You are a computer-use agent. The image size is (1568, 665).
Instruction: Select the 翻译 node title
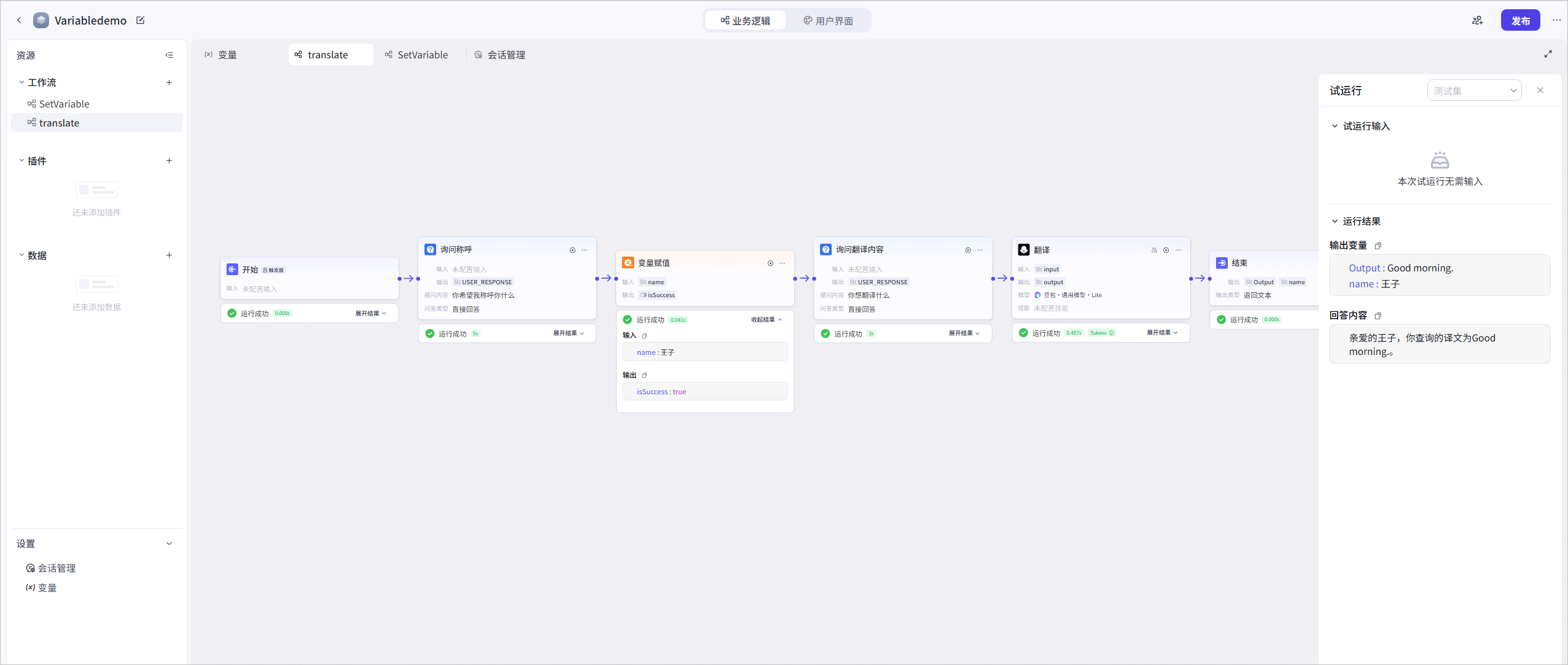(x=1042, y=250)
